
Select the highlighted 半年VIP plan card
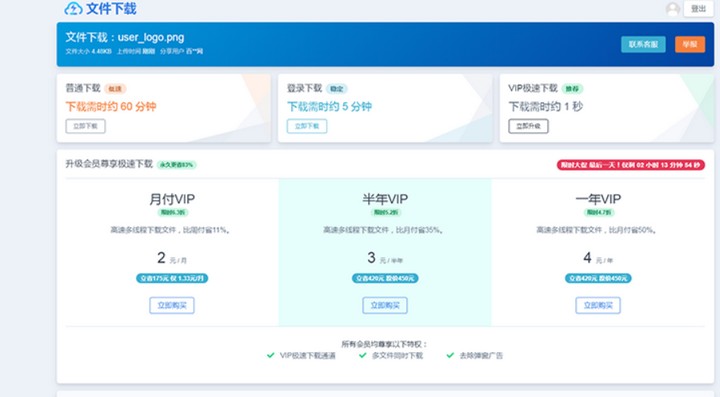click(x=385, y=252)
